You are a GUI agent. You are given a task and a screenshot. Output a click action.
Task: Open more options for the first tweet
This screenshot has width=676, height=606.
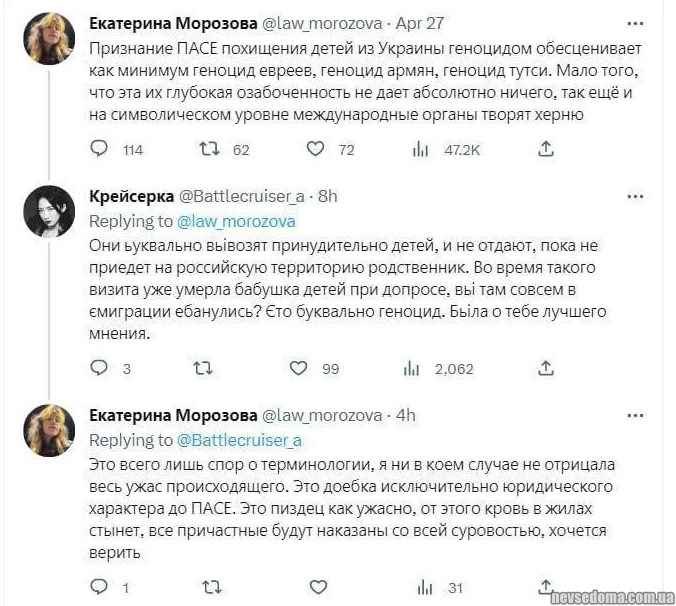(635, 22)
